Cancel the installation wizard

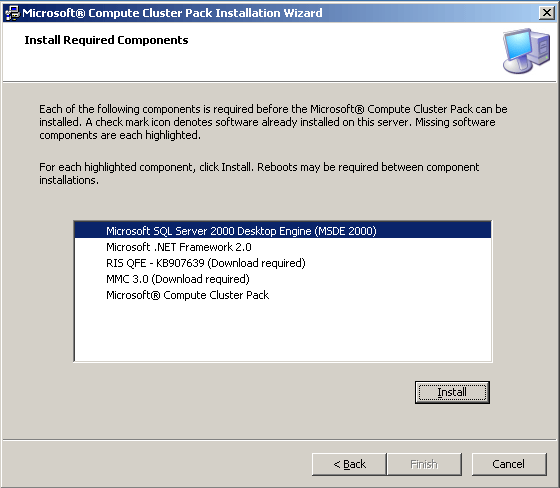[x=509, y=464]
